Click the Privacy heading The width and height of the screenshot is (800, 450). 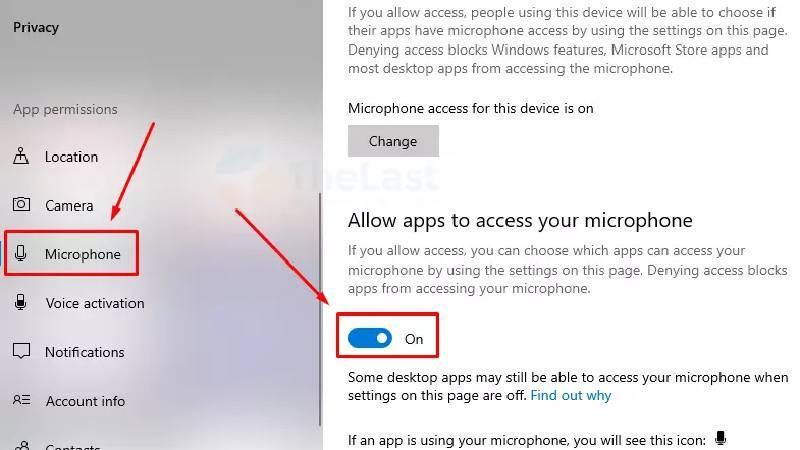(36, 27)
